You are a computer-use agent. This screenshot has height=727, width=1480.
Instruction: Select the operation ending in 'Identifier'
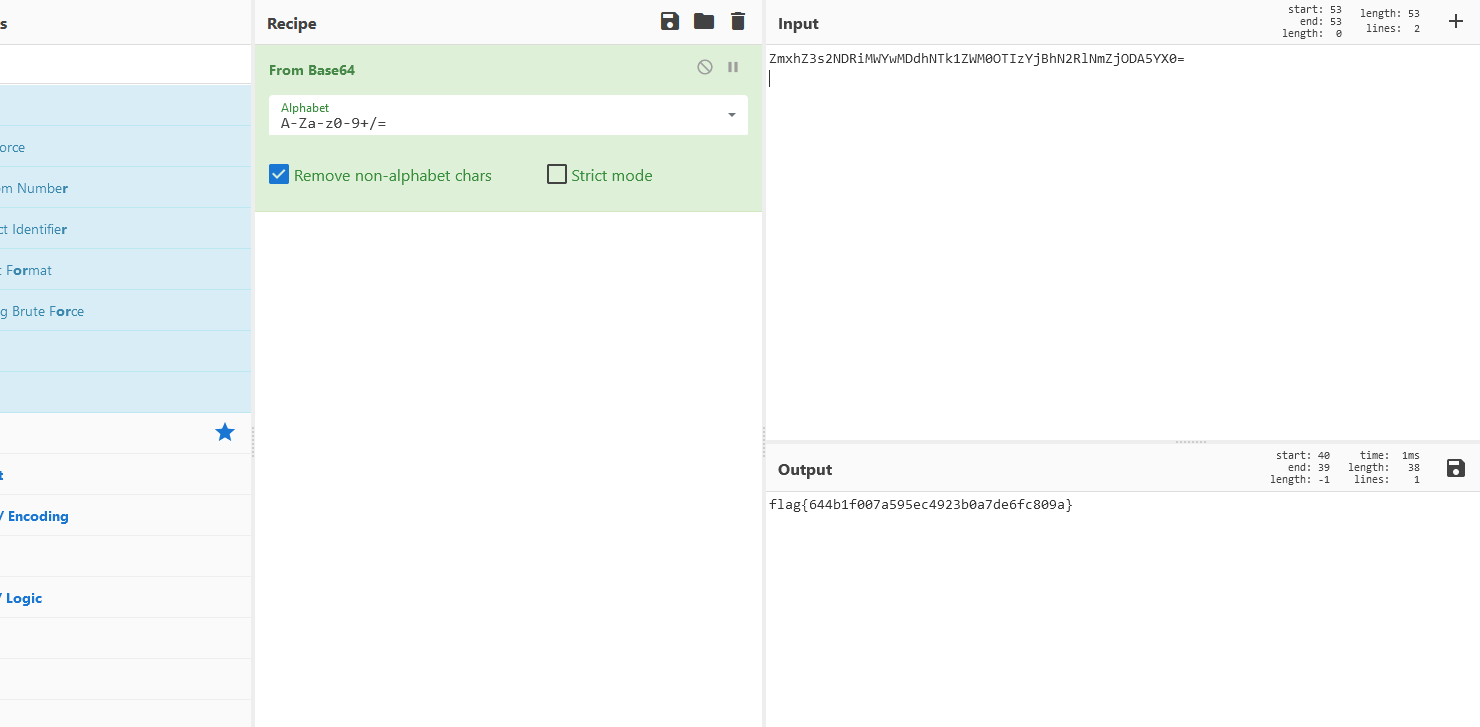(x=125, y=229)
